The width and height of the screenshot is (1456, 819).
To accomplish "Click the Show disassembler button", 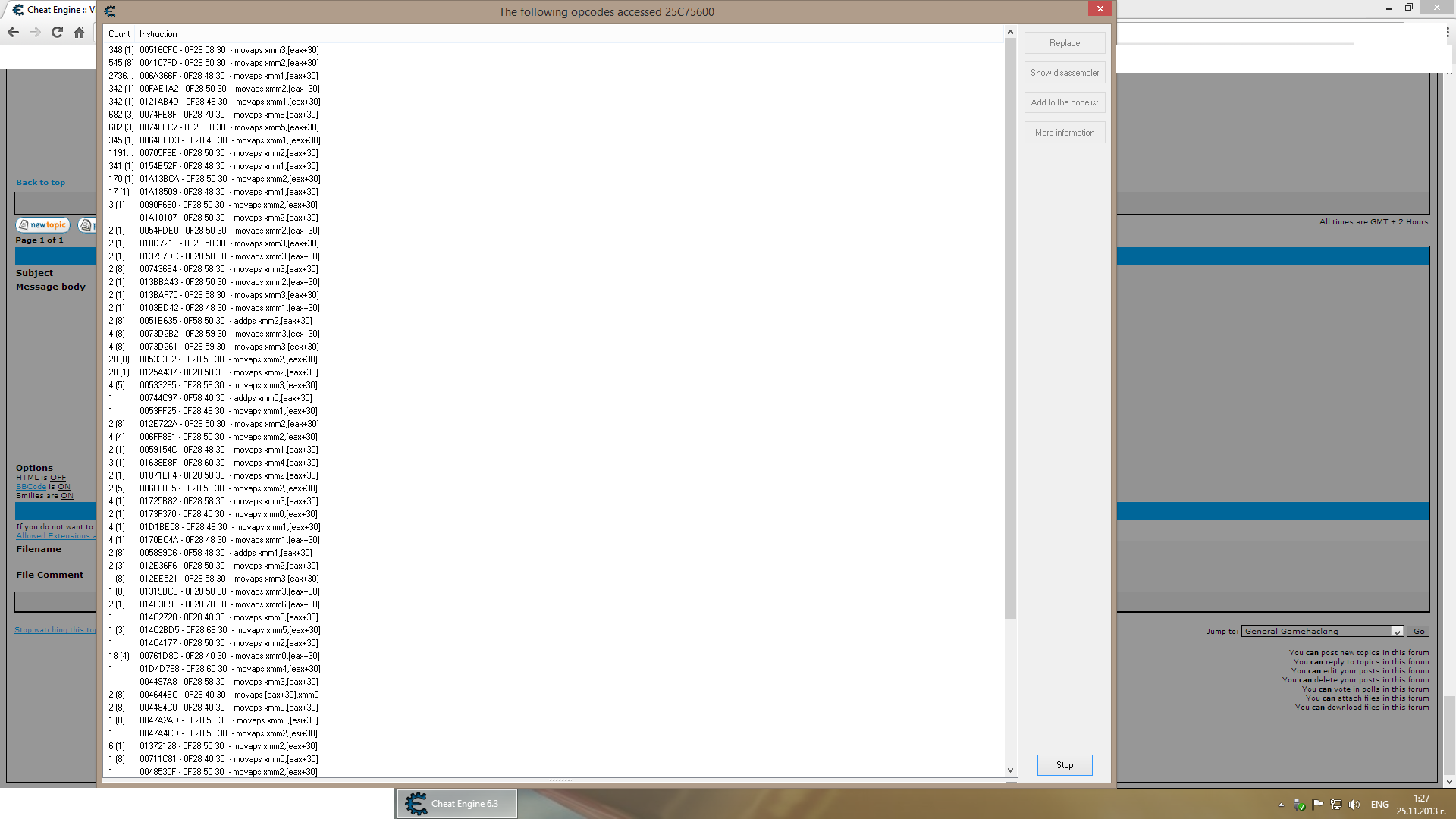I will pyautogui.click(x=1065, y=72).
